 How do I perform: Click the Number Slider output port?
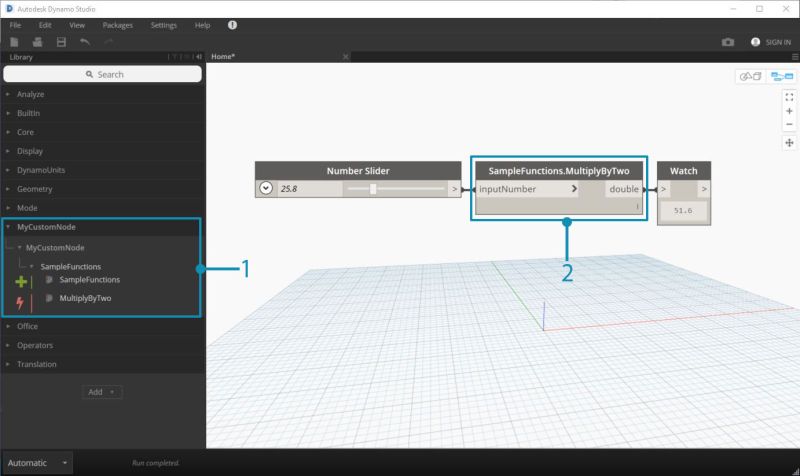click(455, 189)
